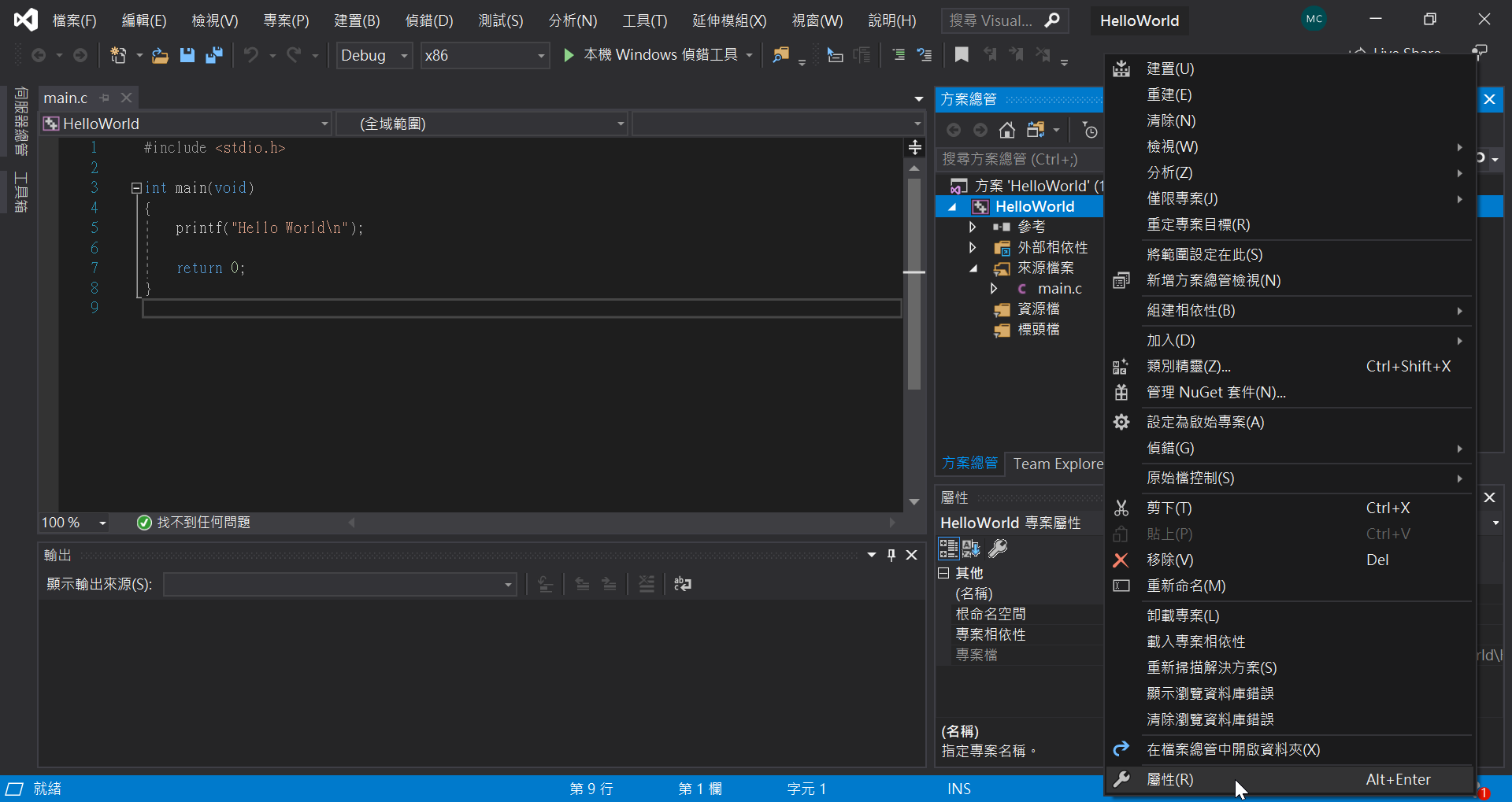This screenshot has height=802, width=1512.
Task: Click the wrench property pages icon
Action: click(998, 548)
